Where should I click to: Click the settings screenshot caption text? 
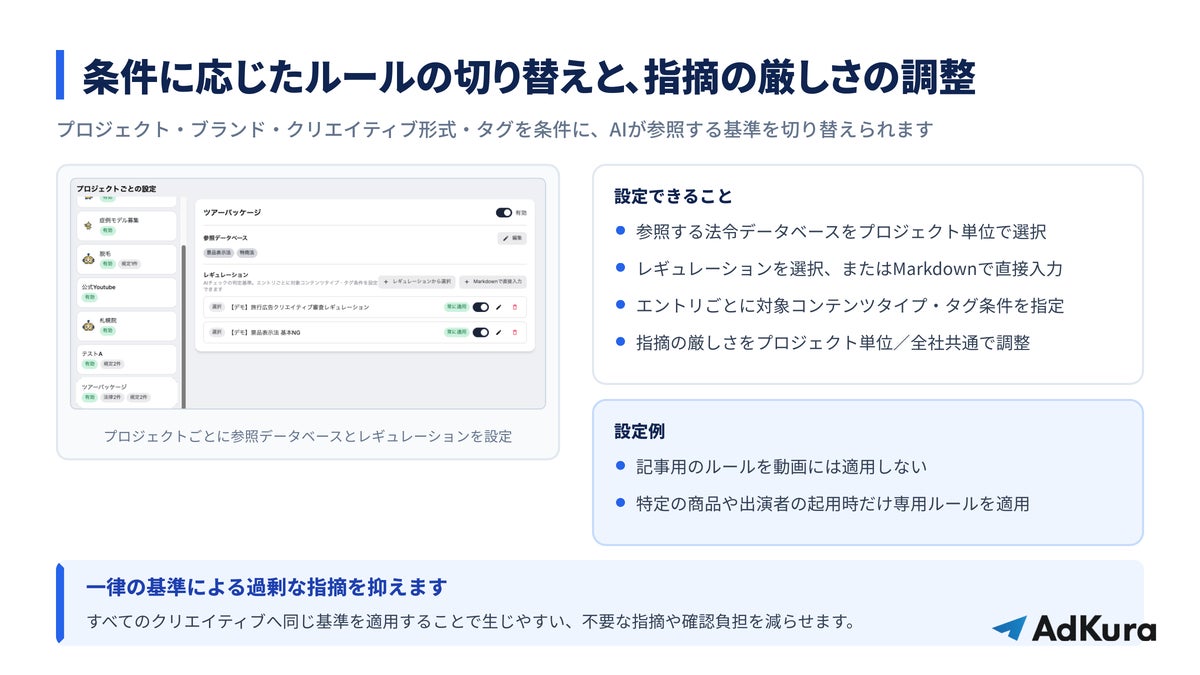click(308, 436)
